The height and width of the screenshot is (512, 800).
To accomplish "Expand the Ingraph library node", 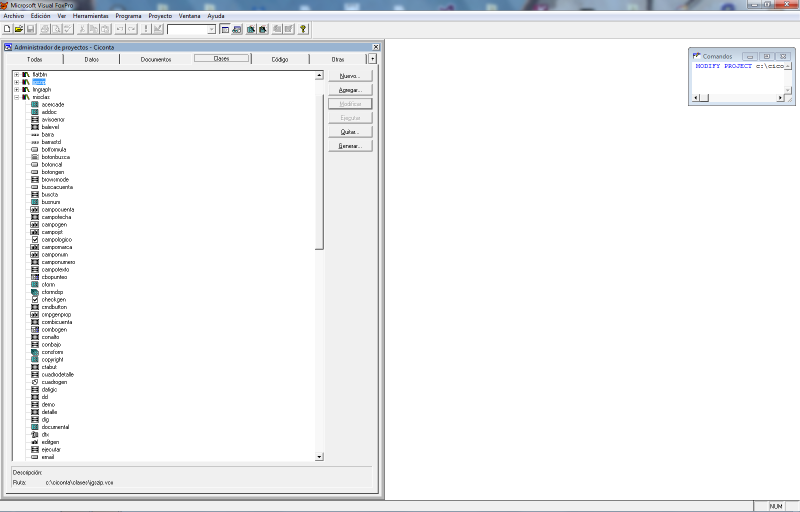I will [17, 89].
